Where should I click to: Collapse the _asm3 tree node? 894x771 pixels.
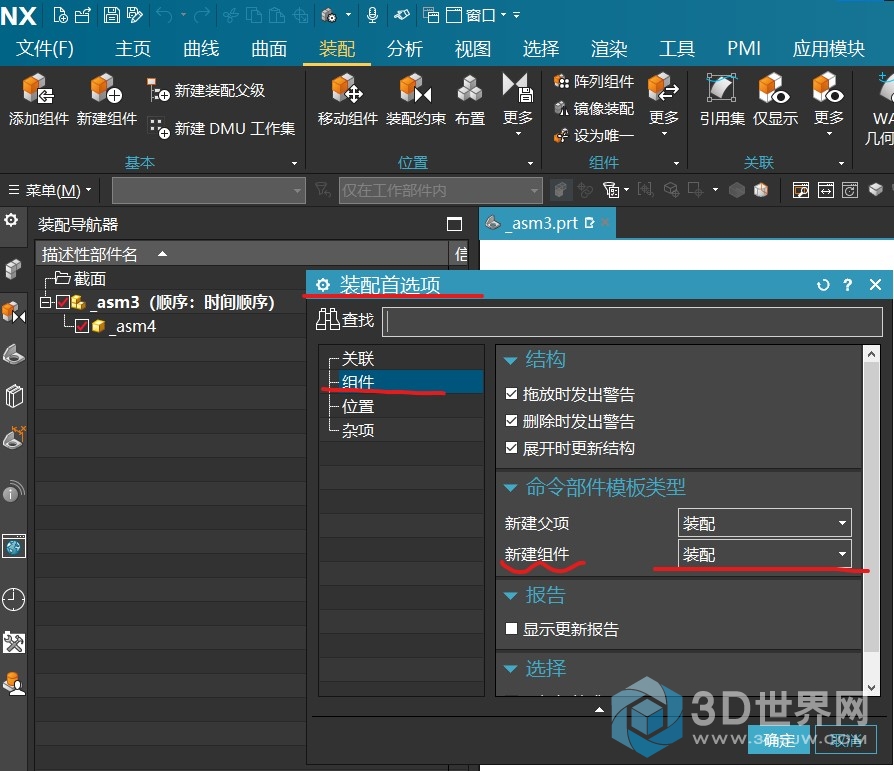tap(45, 302)
